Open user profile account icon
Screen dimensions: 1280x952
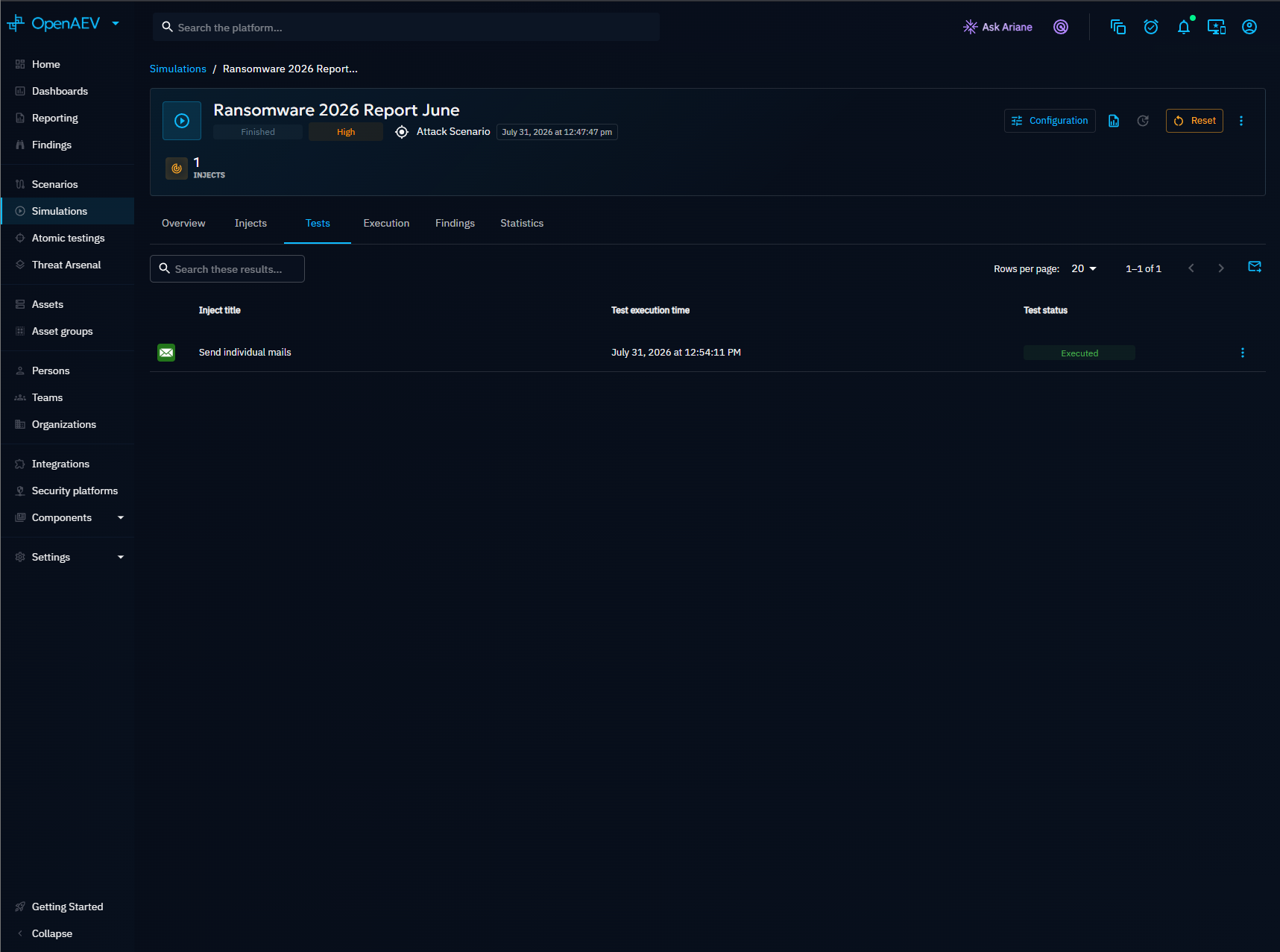[1249, 27]
